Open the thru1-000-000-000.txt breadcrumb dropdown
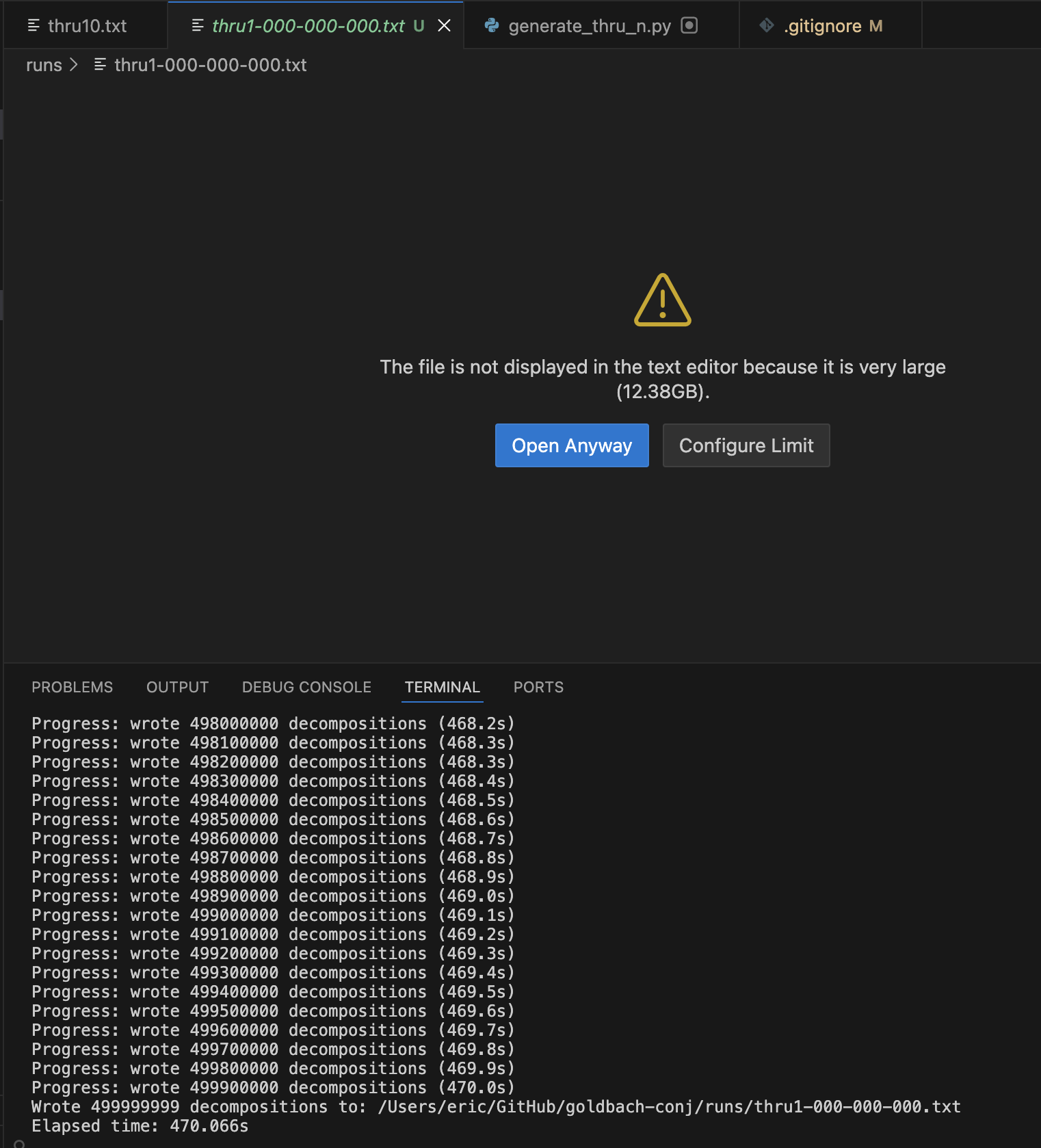This screenshot has height=1148, width=1041. click(210, 65)
